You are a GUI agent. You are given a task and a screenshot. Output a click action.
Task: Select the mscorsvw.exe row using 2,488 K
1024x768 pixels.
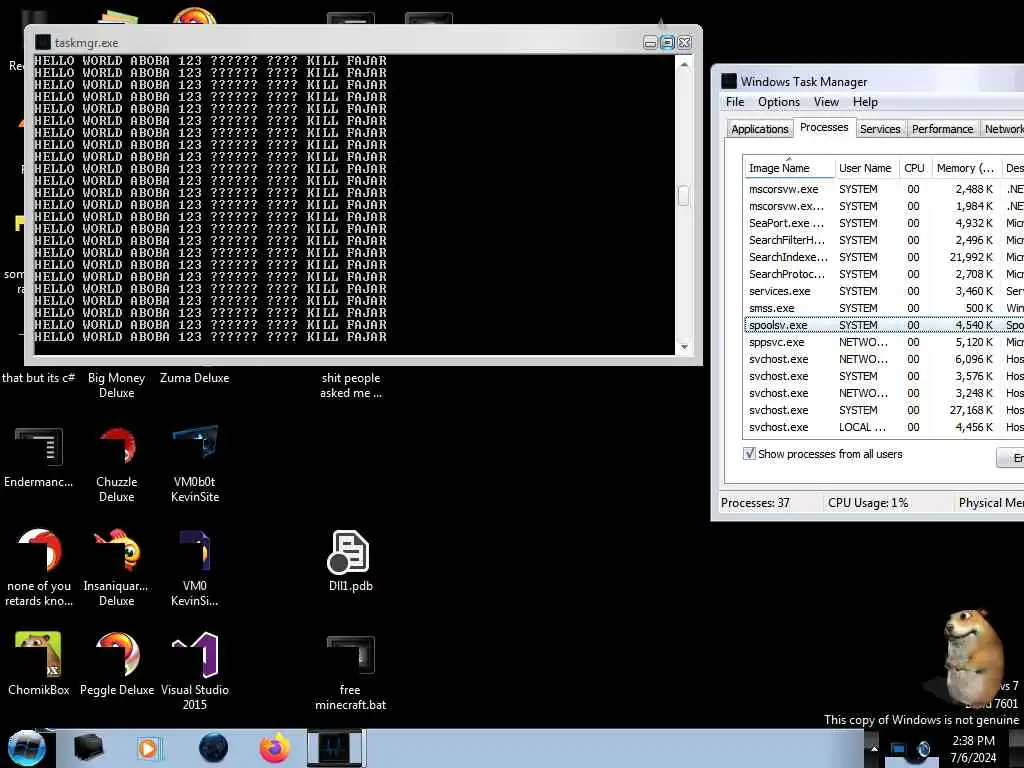coord(884,189)
